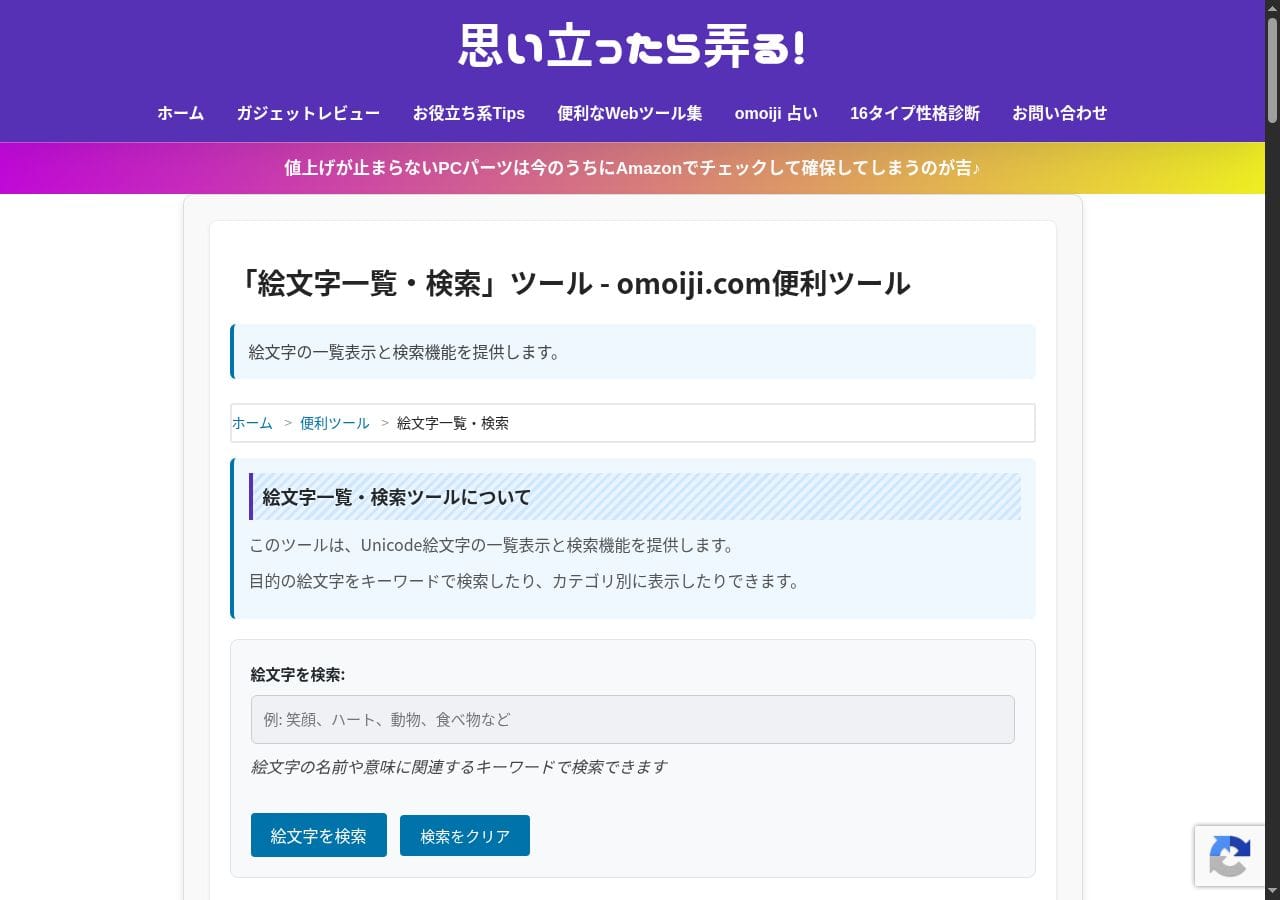This screenshot has width=1280, height=900.
Task: Click the site logo title 思い立ったら弄る!
Action: point(632,47)
